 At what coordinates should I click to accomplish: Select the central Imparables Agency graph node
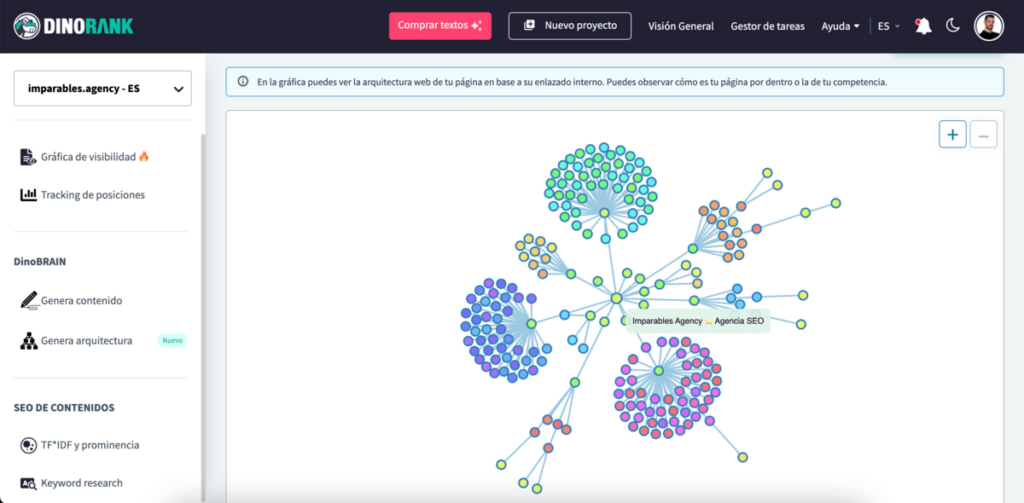[617, 298]
